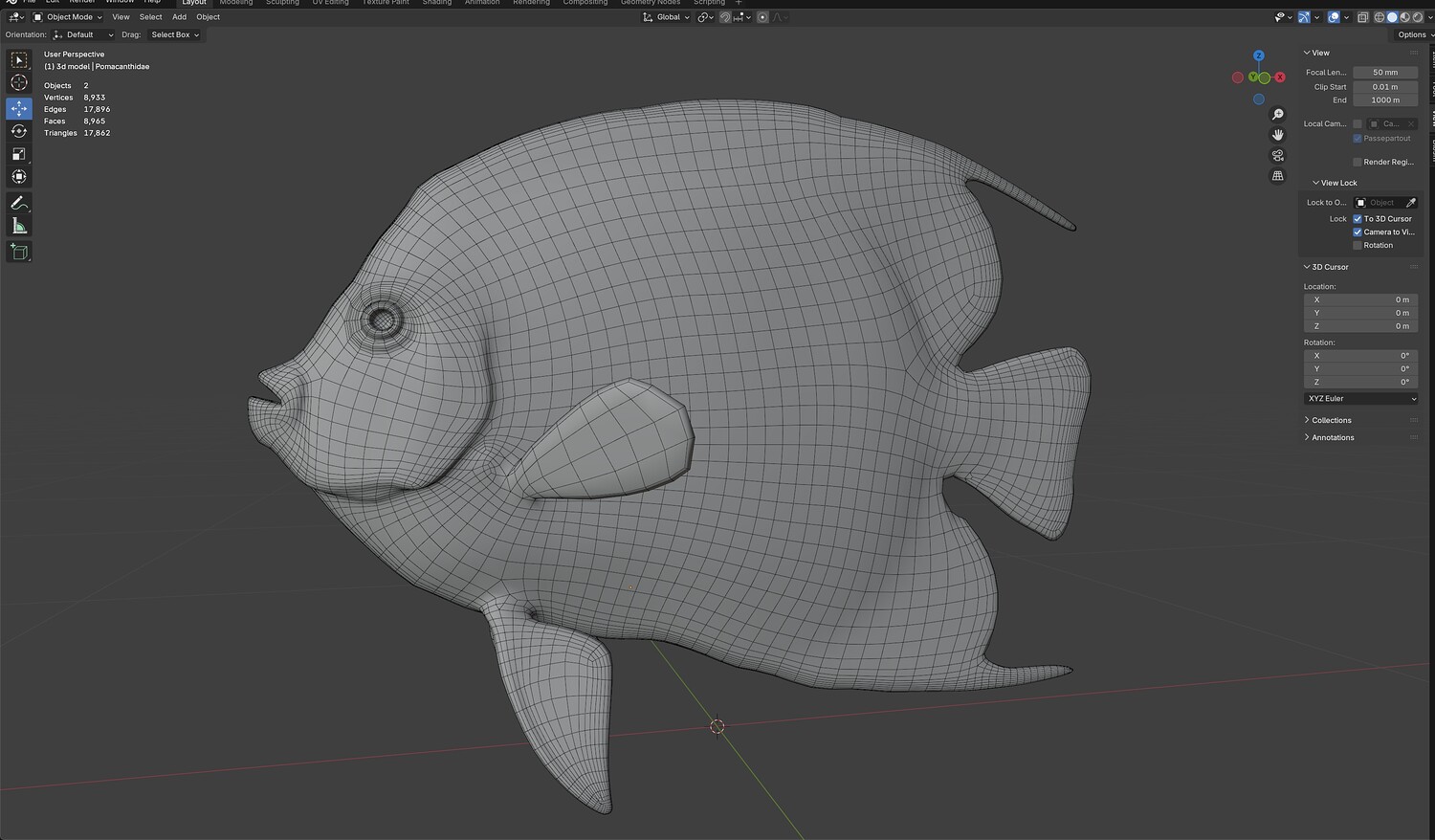Select wireframe viewport shading
The width and height of the screenshot is (1435, 840).
coord(1379,17)
